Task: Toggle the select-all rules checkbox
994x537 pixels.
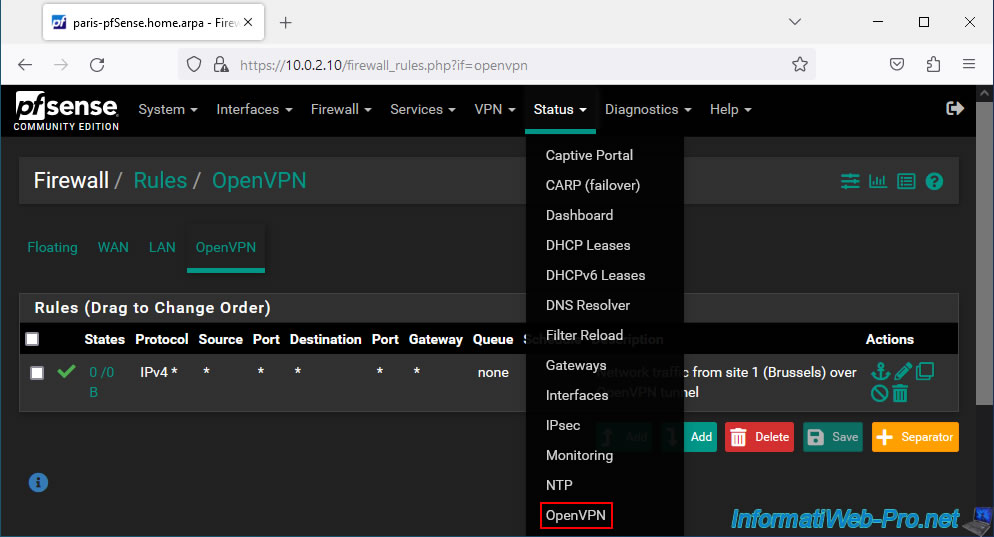Action: pyautogui.click(x=32, y=339)
